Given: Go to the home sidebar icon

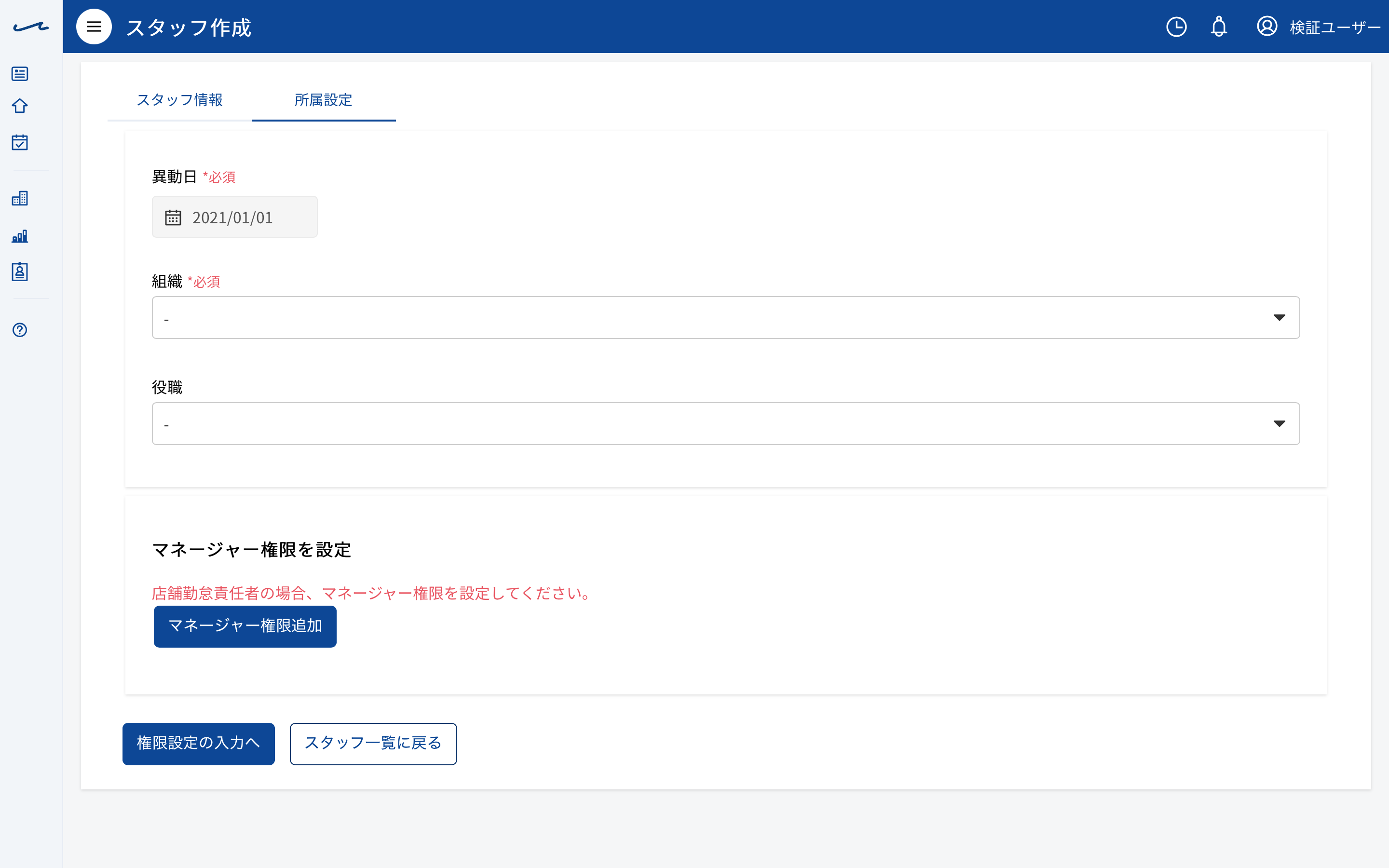Looking at the screenshot, I should click(x=20, y=106).
